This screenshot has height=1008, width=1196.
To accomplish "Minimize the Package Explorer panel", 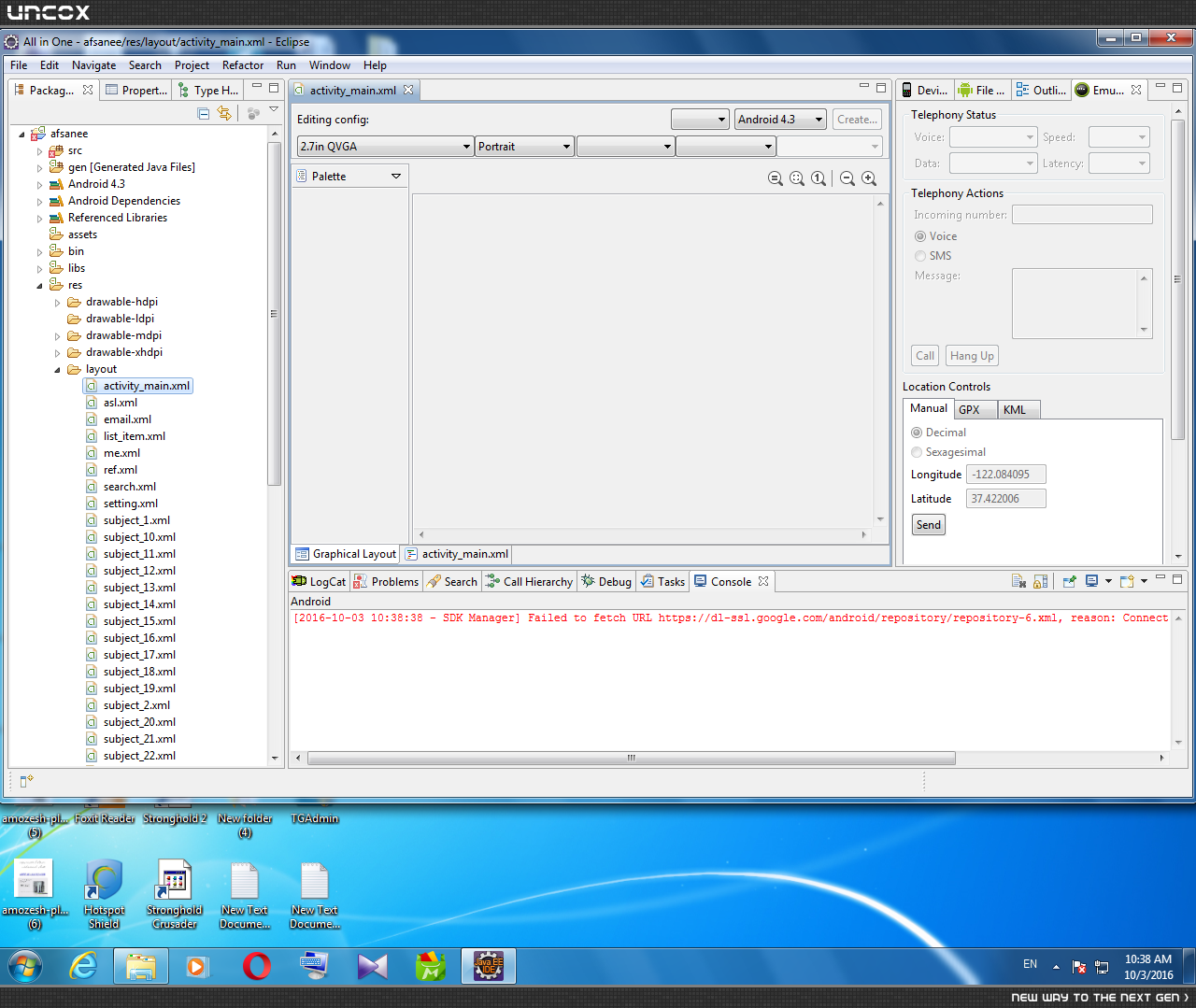I will [x=257, y=87].
